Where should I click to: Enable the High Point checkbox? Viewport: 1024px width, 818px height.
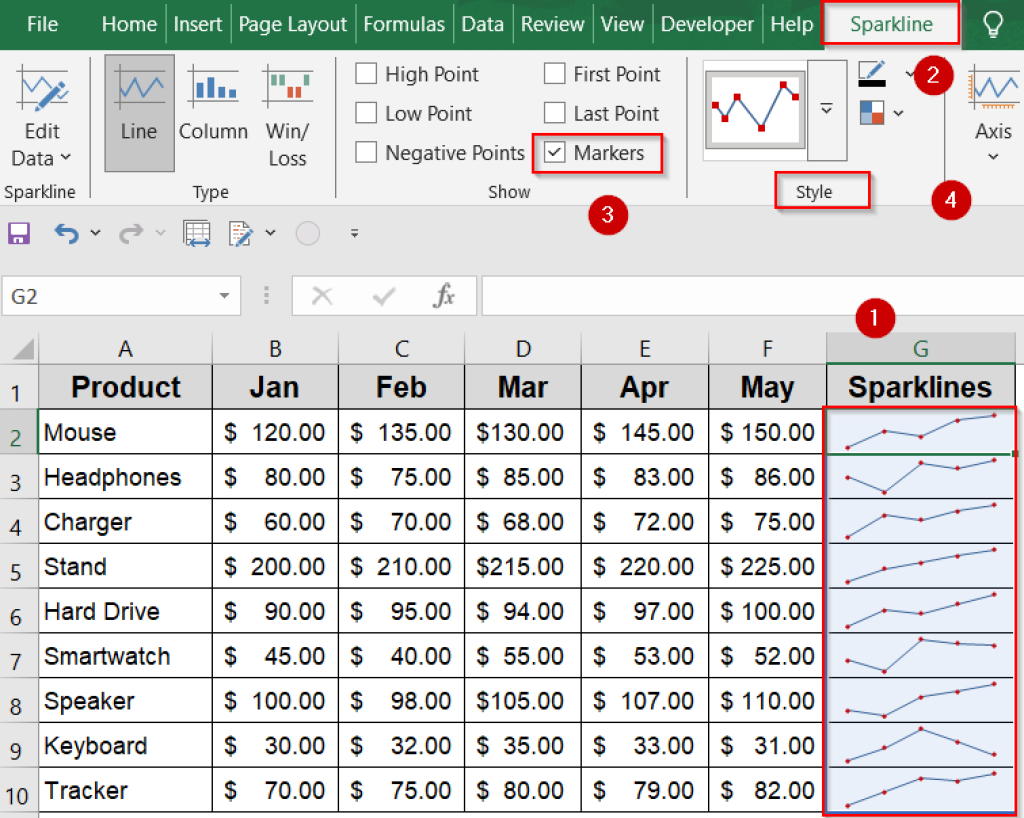point(366,74)
